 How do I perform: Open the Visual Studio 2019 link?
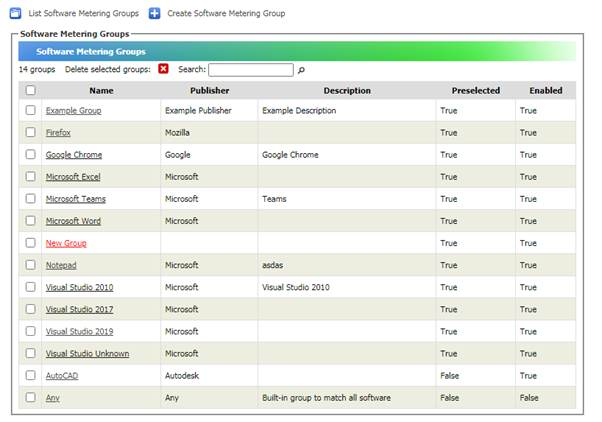[79, 331]
